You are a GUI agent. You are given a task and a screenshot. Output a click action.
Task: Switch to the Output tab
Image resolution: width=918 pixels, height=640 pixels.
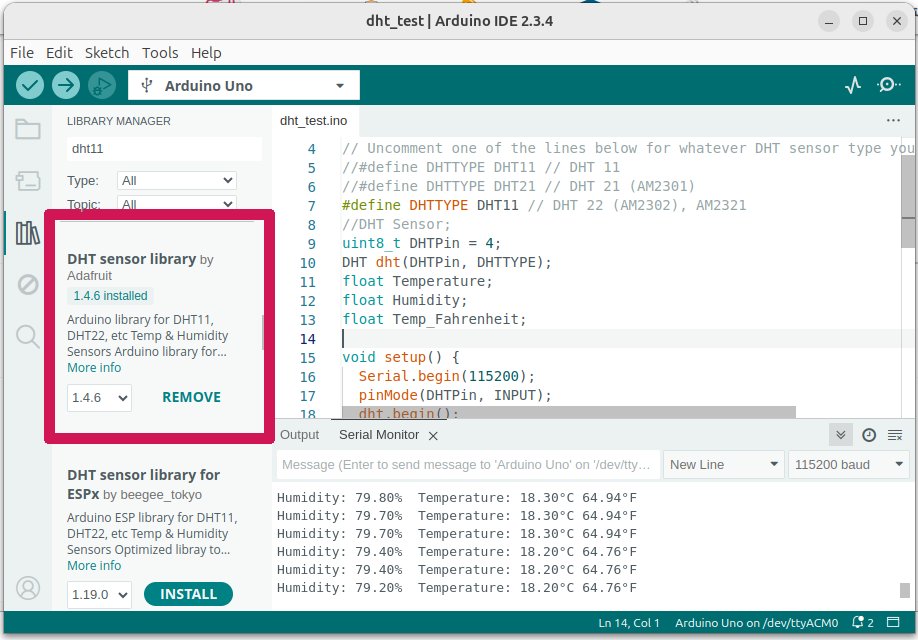299,434
